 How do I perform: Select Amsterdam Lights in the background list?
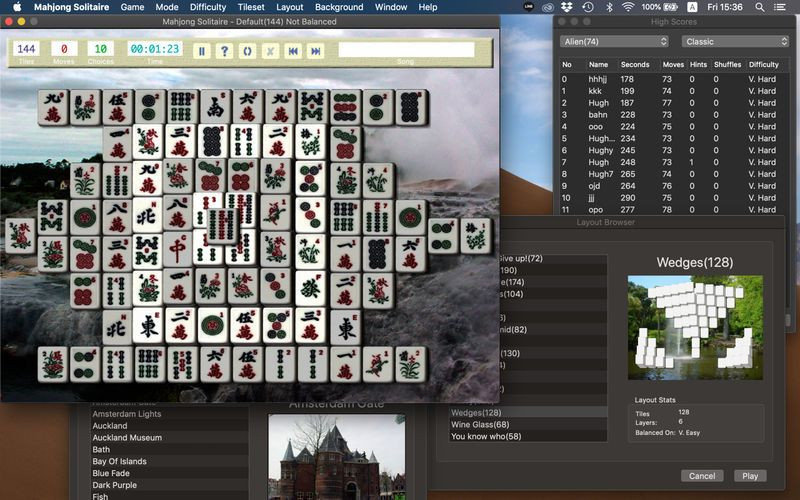pos(169,414)
